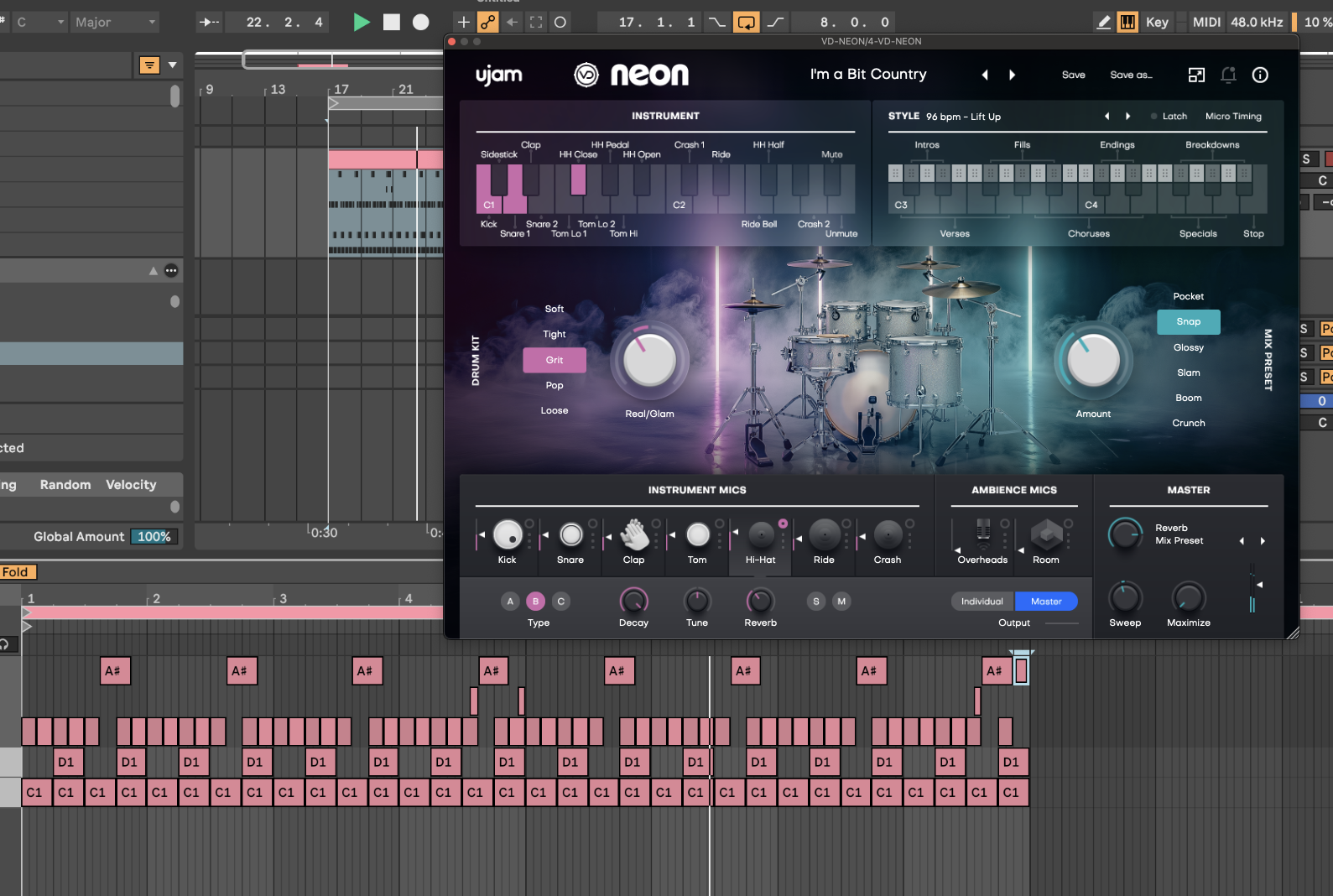Viewport: 1333px width, 896px height.
Task: Click the Intros section label
Action: [927, 145]
